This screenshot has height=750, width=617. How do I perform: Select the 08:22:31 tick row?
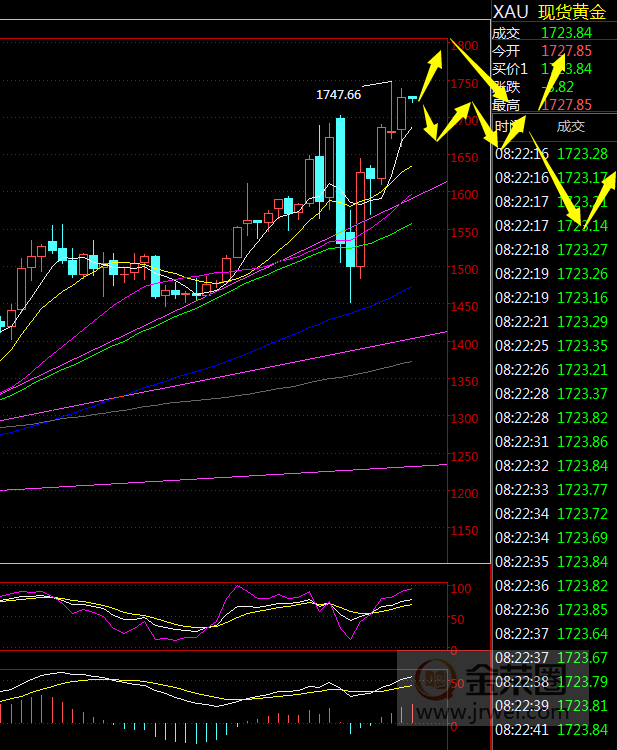tap(554, 442)
